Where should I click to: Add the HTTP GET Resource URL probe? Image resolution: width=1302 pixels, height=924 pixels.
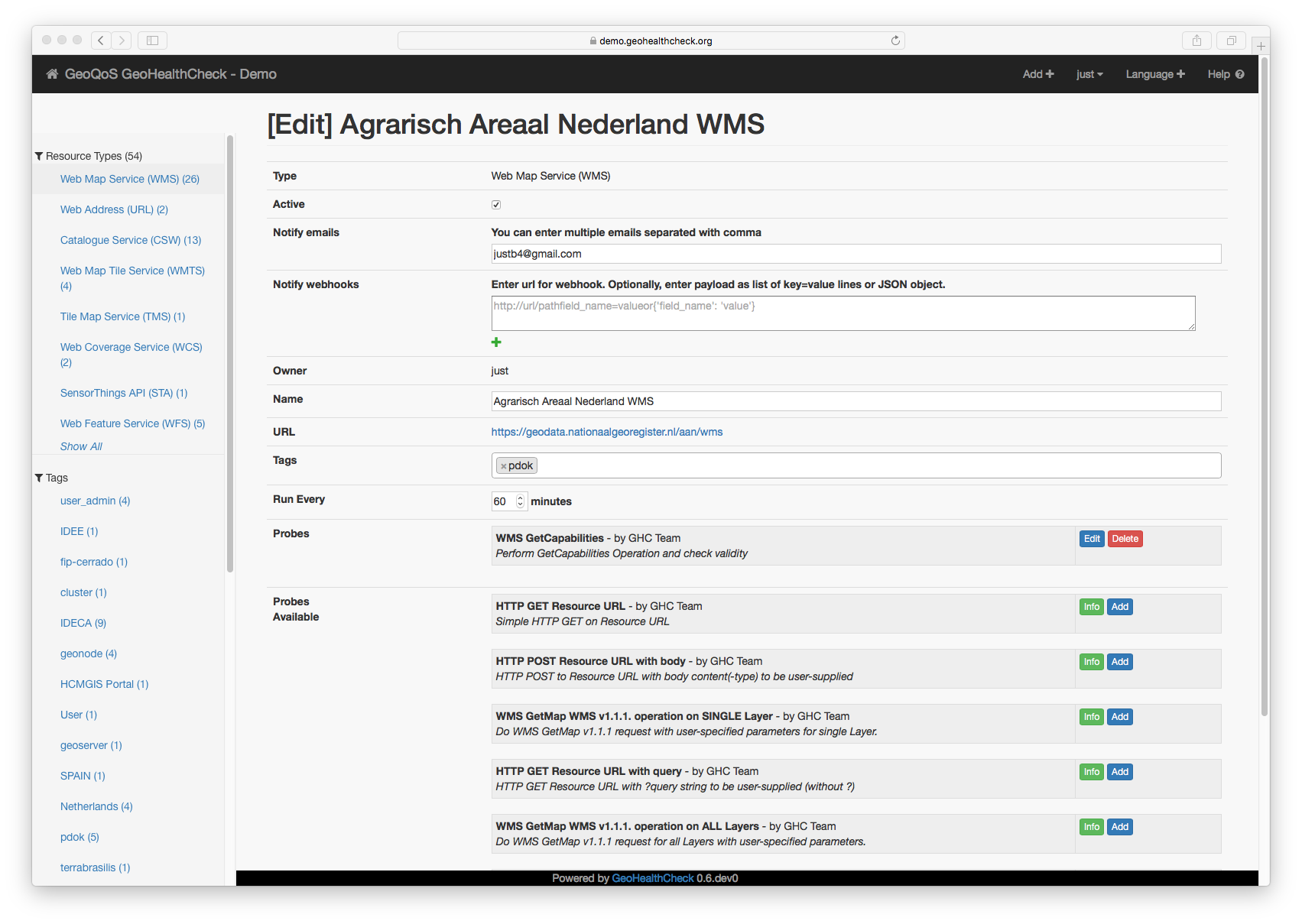1119,607
